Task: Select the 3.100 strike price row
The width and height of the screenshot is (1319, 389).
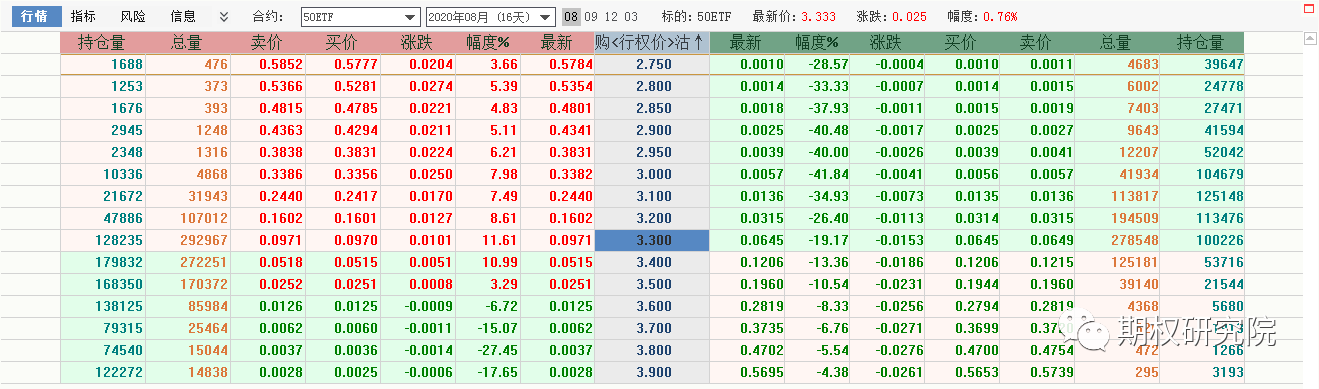Action: click(652, 196)
